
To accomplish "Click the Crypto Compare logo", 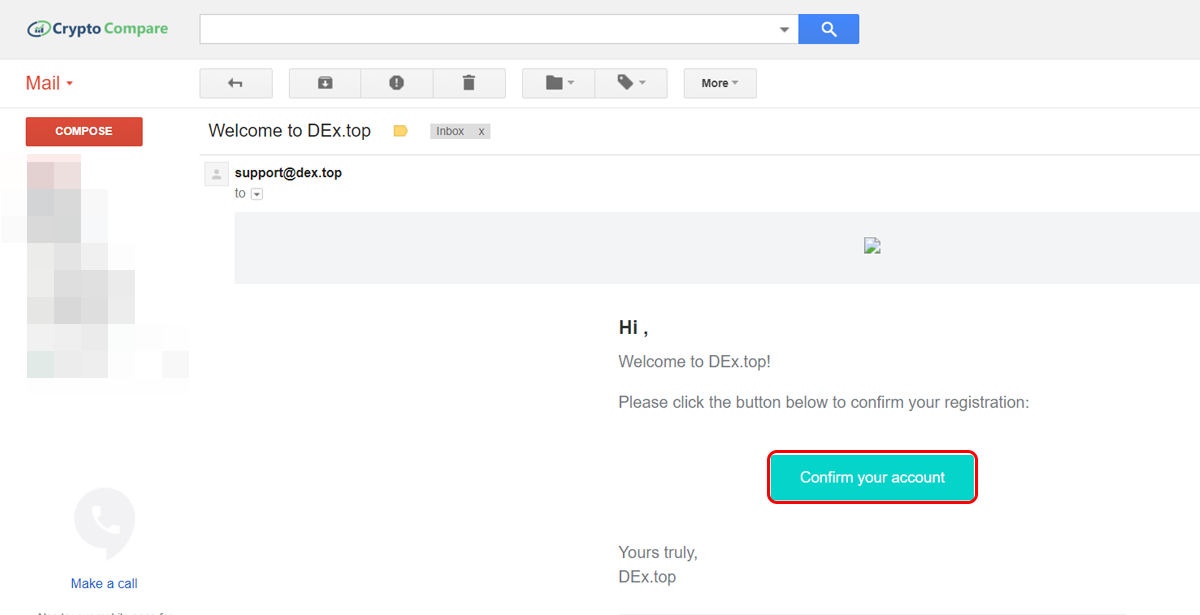I will click(x=98, y=29).
